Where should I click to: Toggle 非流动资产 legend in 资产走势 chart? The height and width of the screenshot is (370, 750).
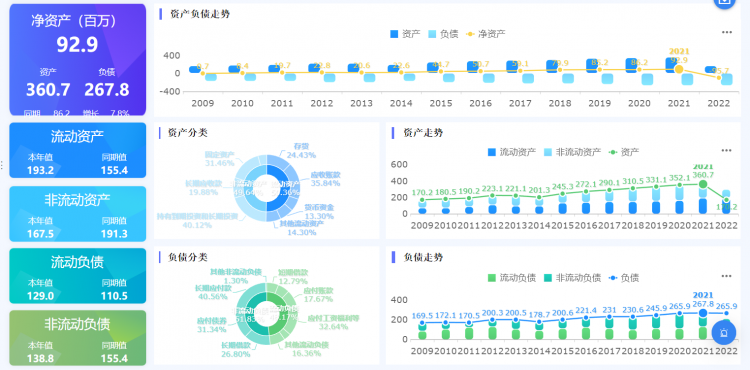tap(573, 152)
